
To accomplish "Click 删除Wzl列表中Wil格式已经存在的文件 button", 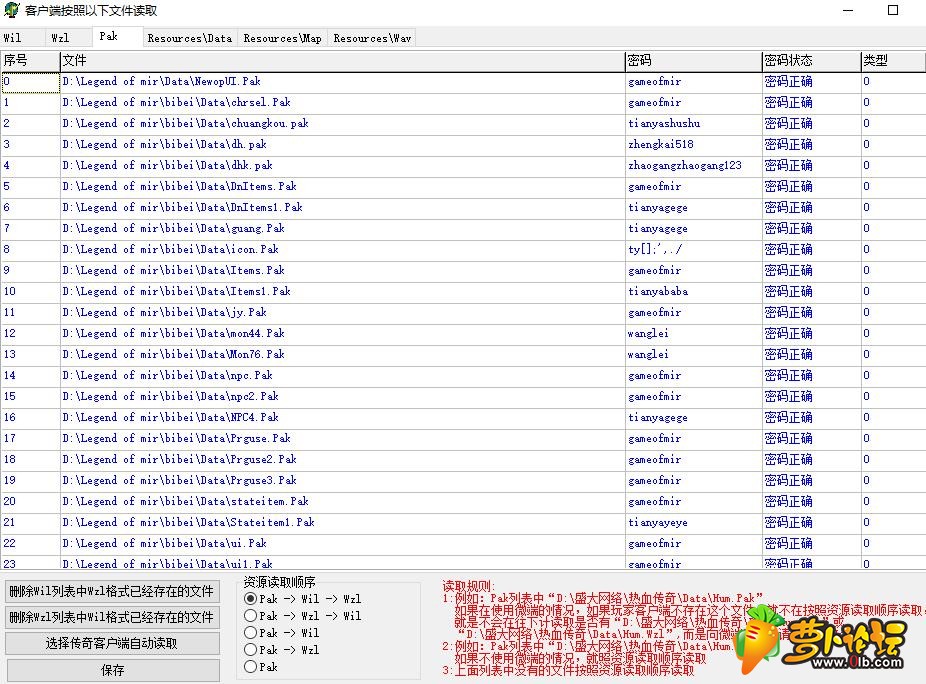I will coord(113,617).
